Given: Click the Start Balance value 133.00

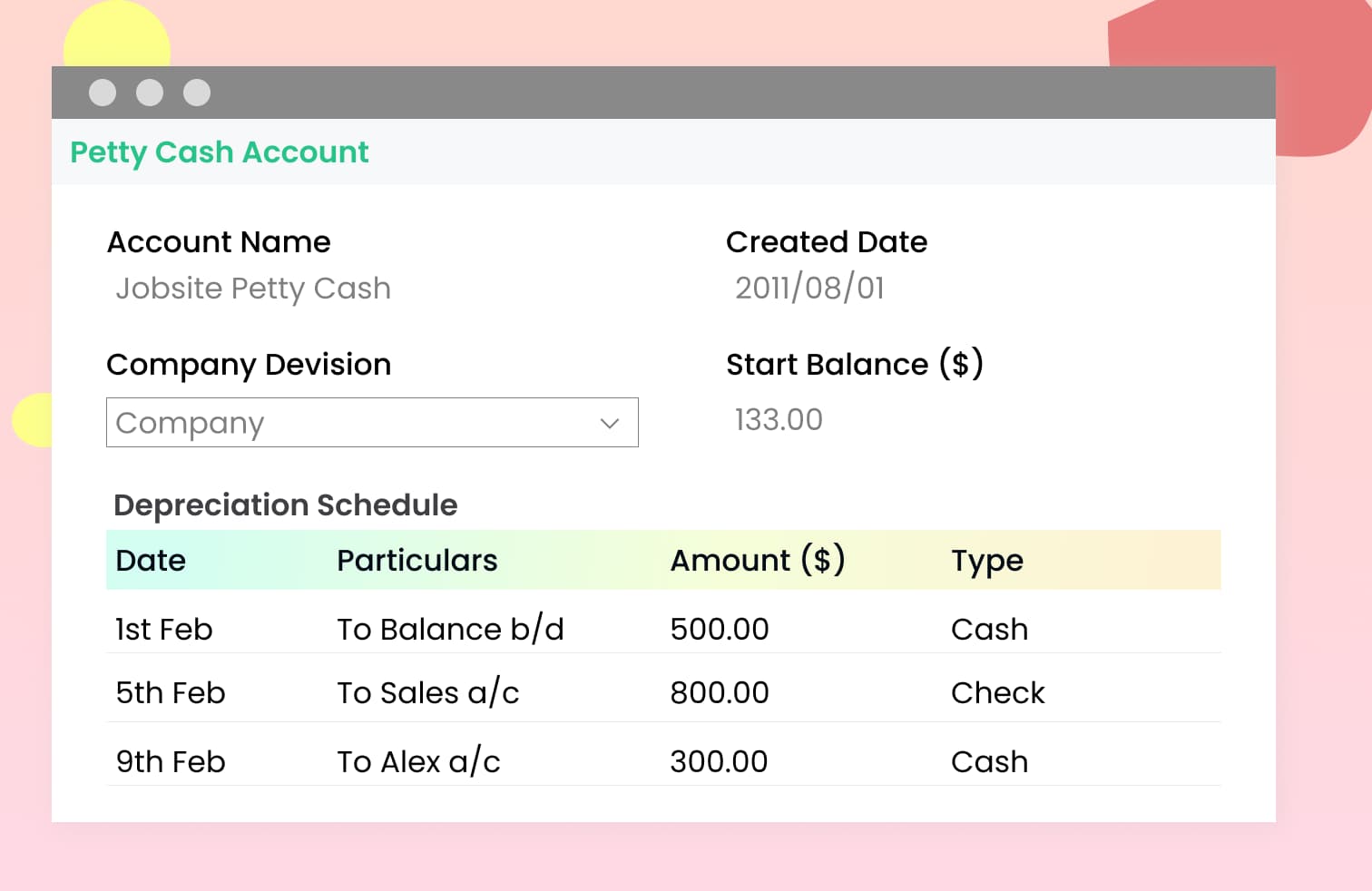Looking at the screenshot, I should point(779,420).
